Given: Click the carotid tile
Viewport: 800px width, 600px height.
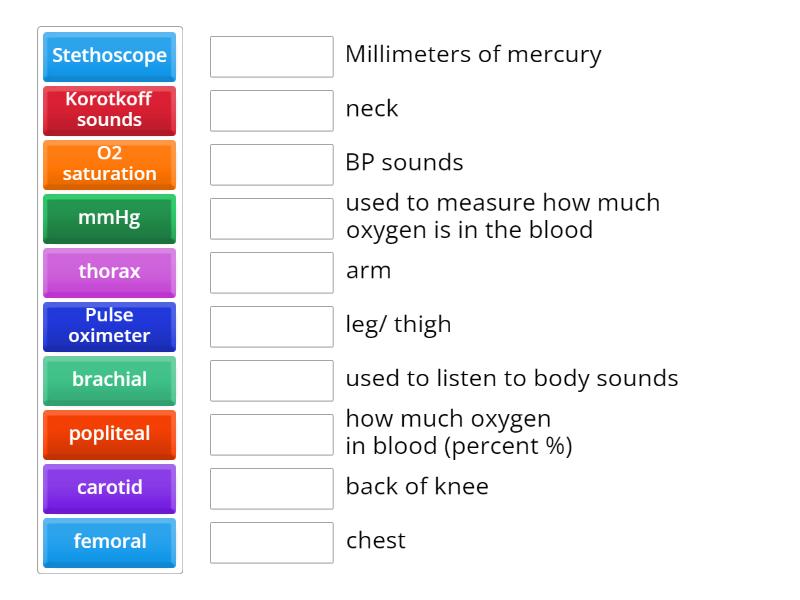Looking at the screenshot, I should coord(109,488).
